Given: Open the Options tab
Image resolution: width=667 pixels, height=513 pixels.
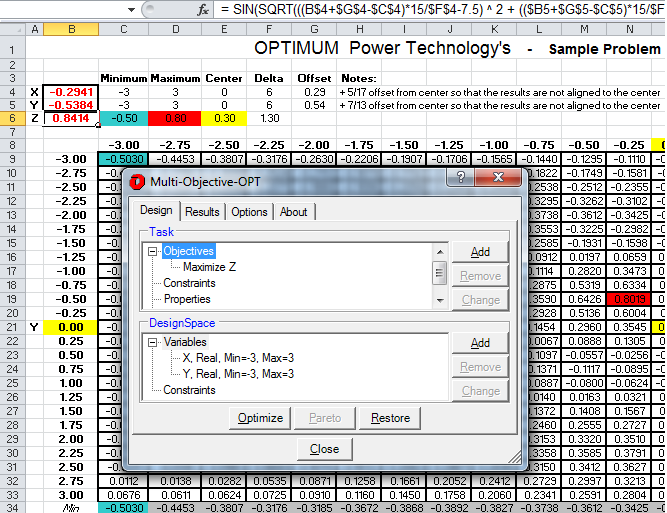Looking at the screenshot, I should pyautogui.click(x=249, y=211).
